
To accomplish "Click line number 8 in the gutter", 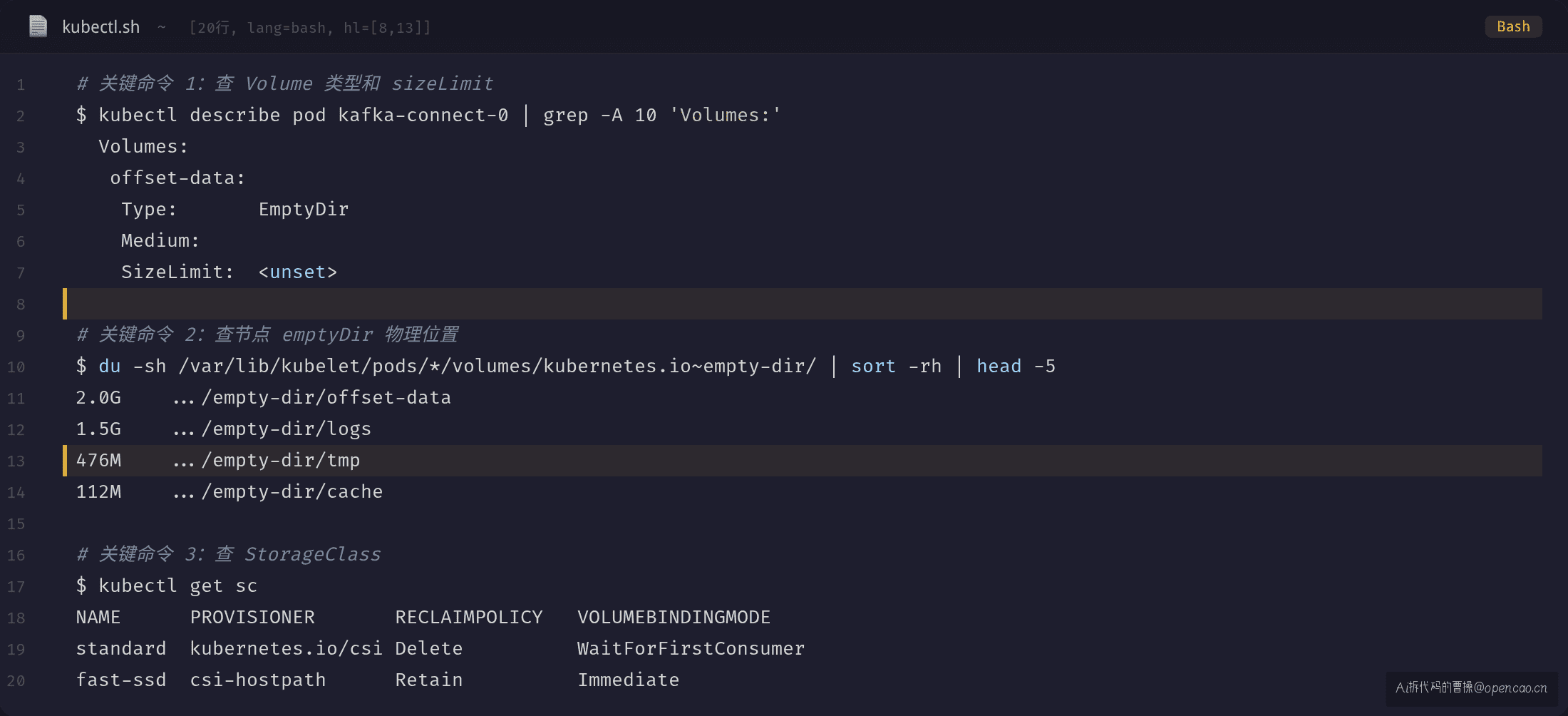I will click(x=21, y=305).
